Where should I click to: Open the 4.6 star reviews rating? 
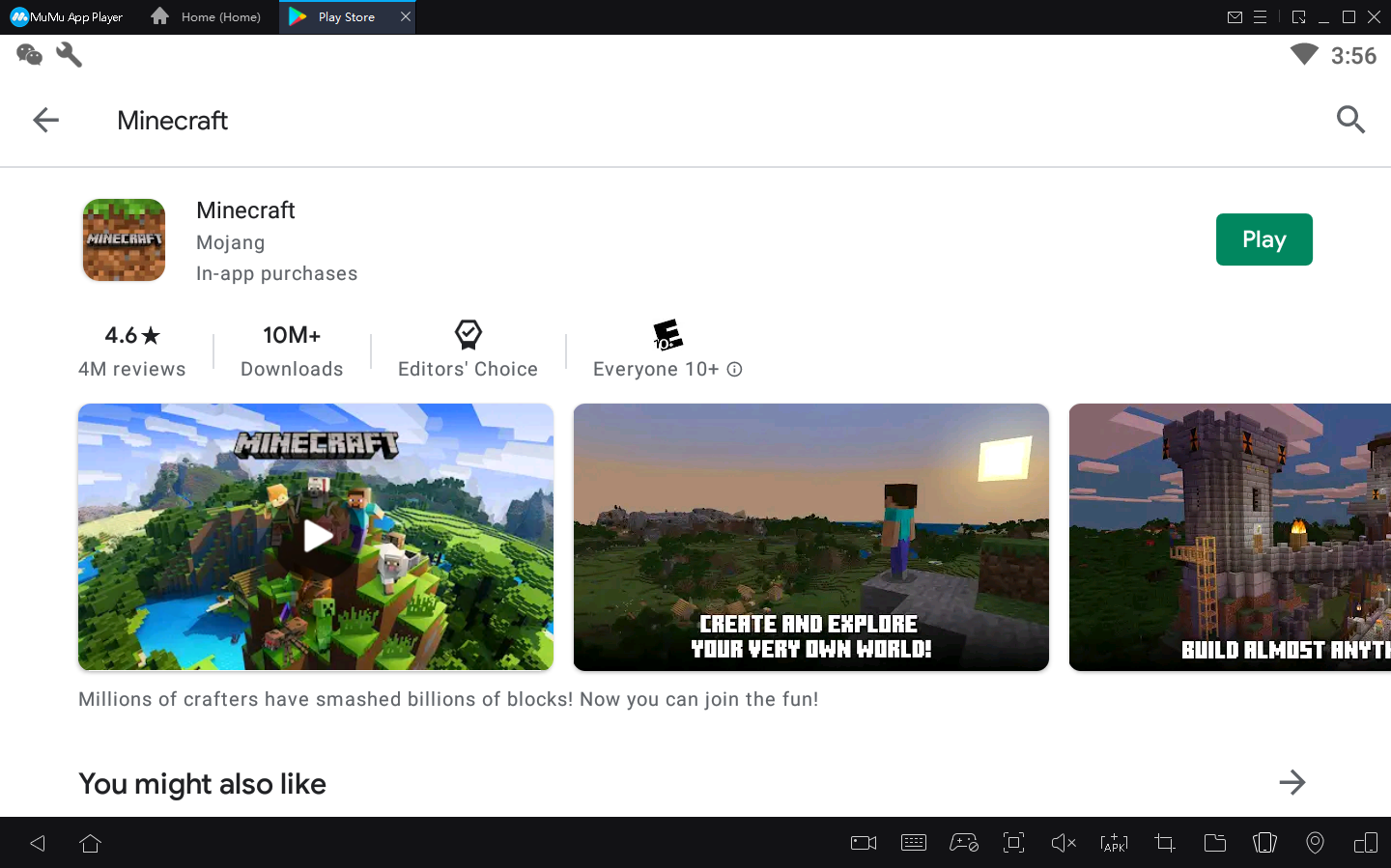pyautogui.click(x=132, y=350)
